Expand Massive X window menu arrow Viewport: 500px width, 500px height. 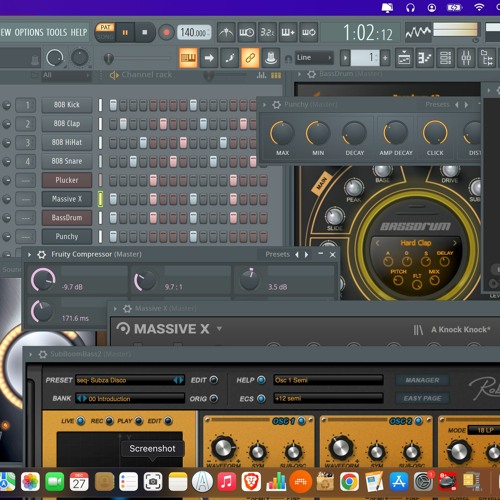point(115,309)
